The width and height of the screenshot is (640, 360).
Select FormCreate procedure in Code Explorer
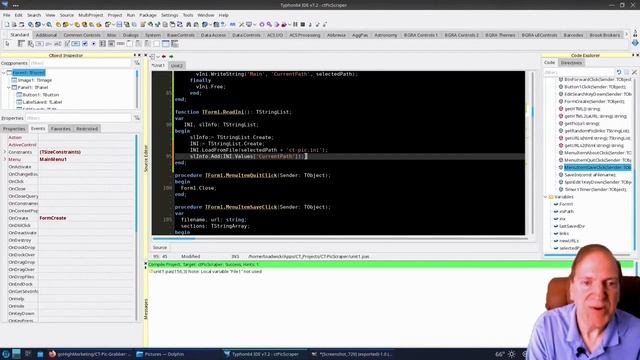point(594,101)
